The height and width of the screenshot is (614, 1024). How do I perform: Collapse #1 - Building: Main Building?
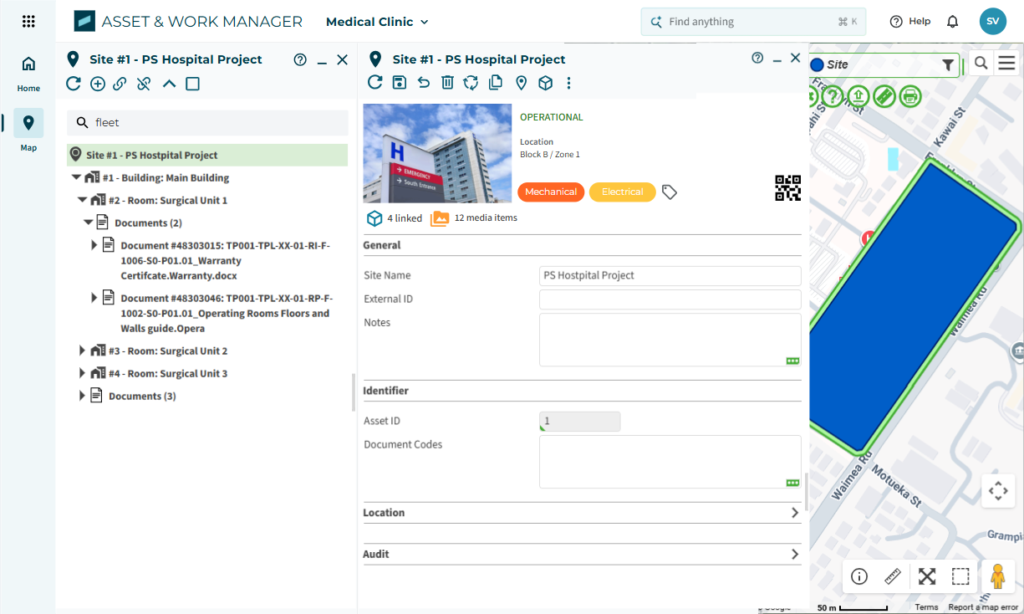76,177
